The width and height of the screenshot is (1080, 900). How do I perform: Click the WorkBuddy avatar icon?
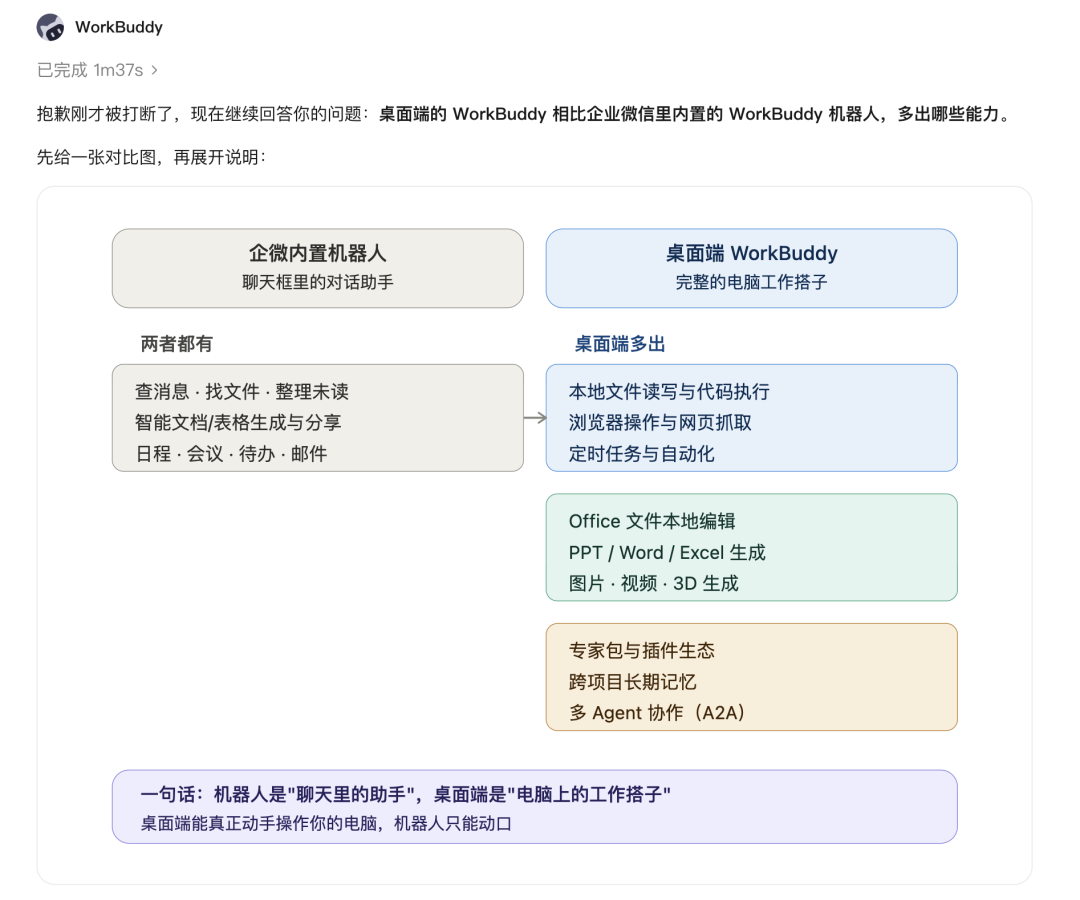pos(50,28)
